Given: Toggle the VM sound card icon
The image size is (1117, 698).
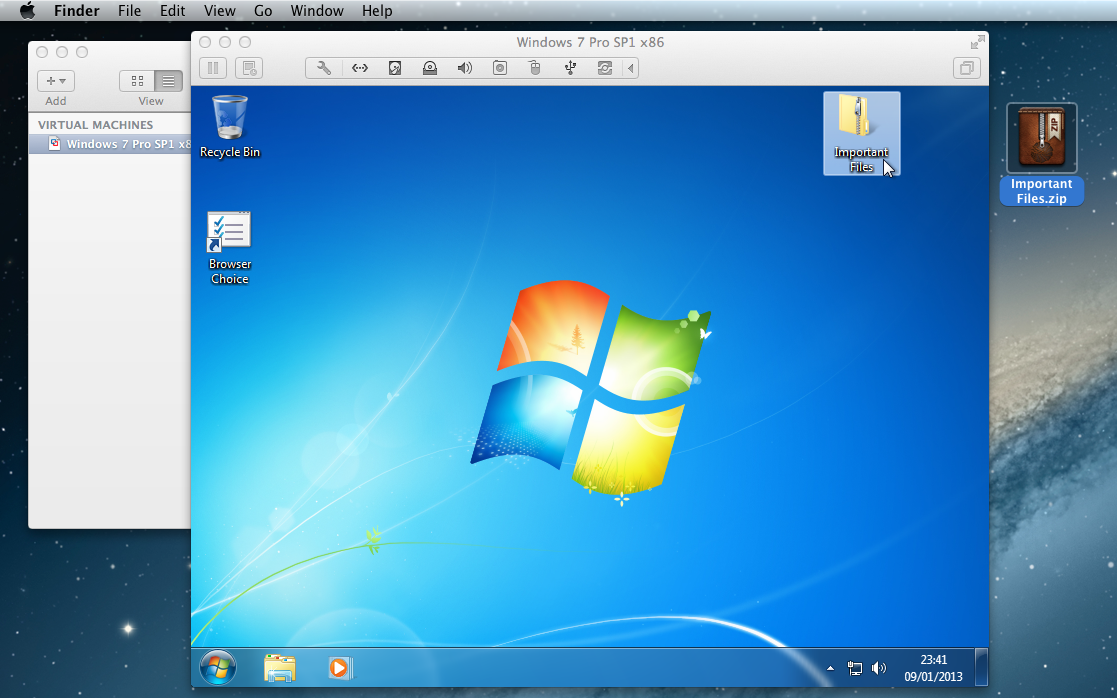Looking at the screenshot, I should point(464,68).
